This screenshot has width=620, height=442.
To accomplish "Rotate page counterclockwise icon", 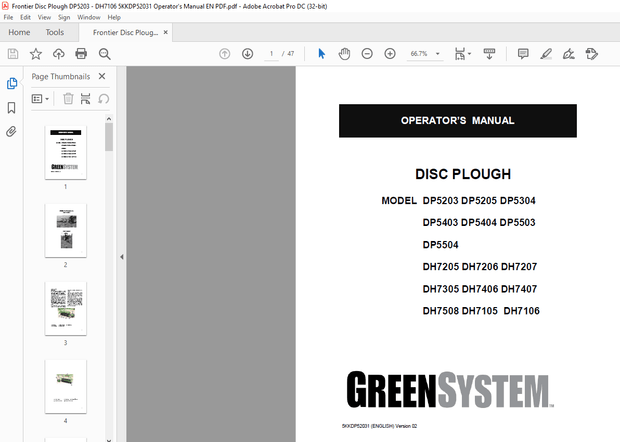I will pyautogui.click(x=104, y=98).
